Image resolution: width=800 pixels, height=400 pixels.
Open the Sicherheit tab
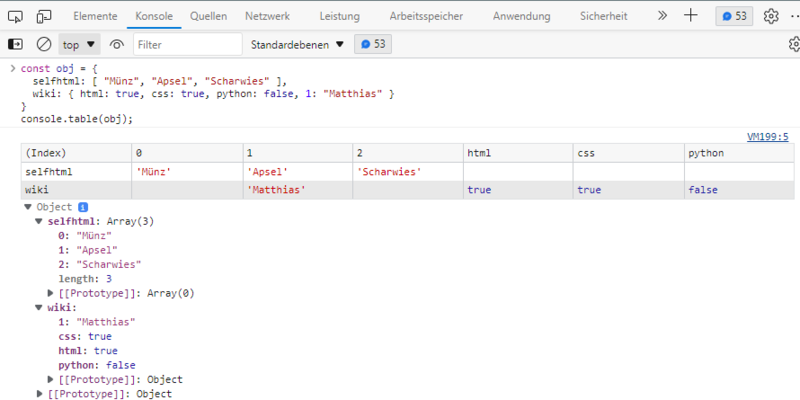click(604, 16)
